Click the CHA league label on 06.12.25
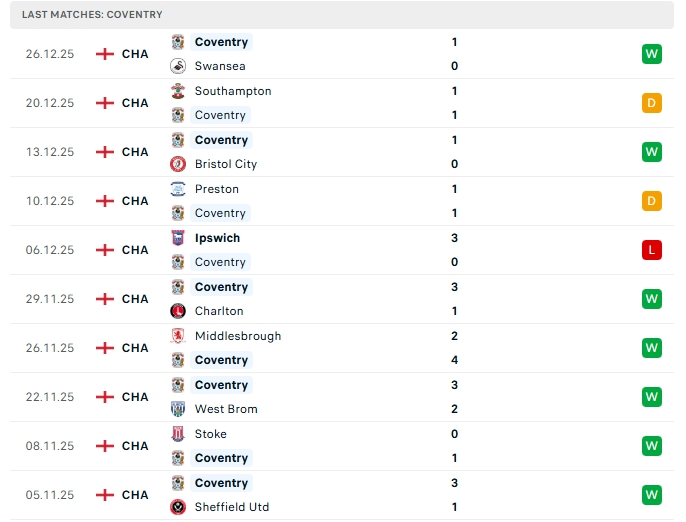Viewport: 686px width, 522px height. (x=135, y=250)
